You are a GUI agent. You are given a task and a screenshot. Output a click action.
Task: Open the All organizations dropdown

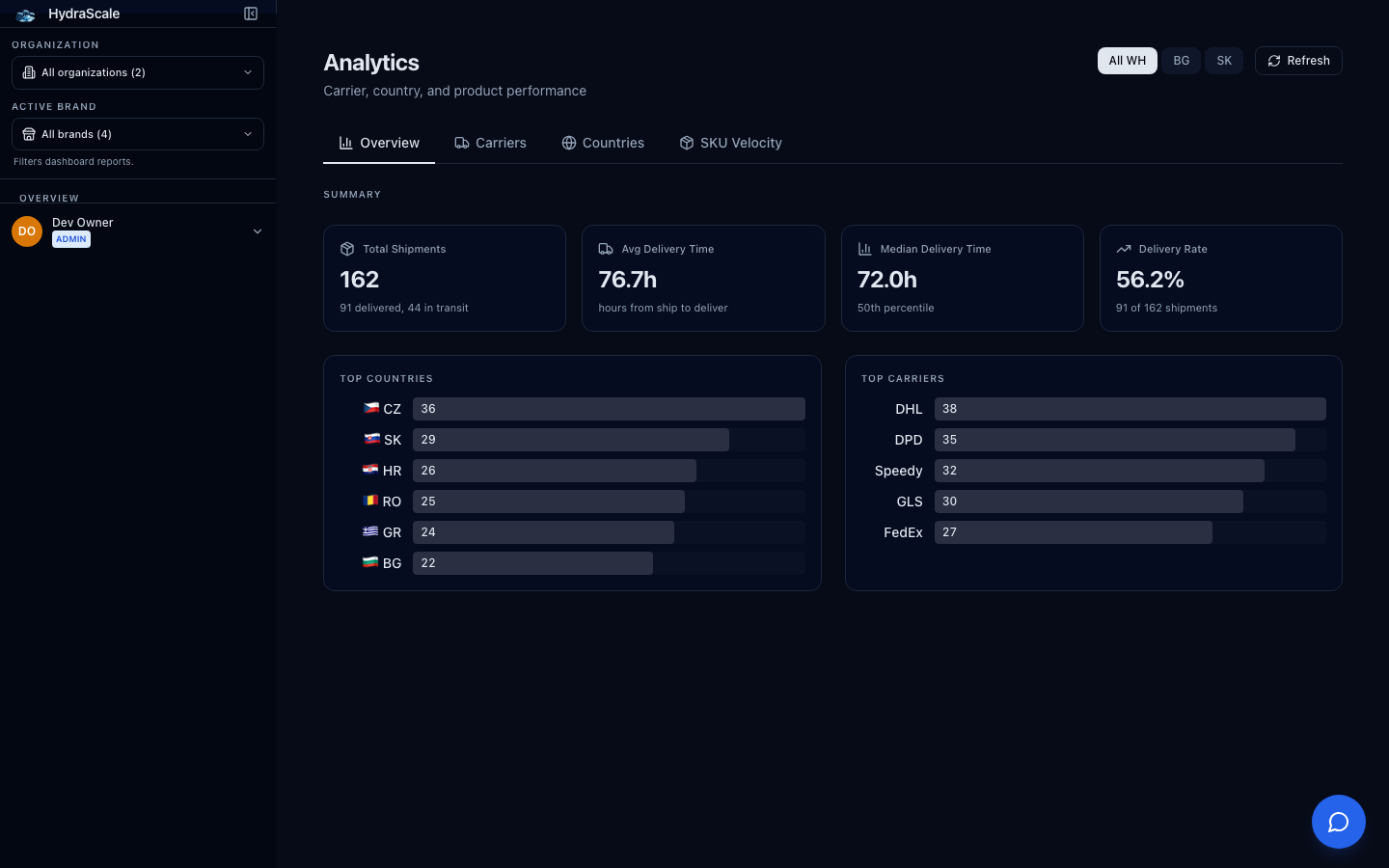coord(138,72)
